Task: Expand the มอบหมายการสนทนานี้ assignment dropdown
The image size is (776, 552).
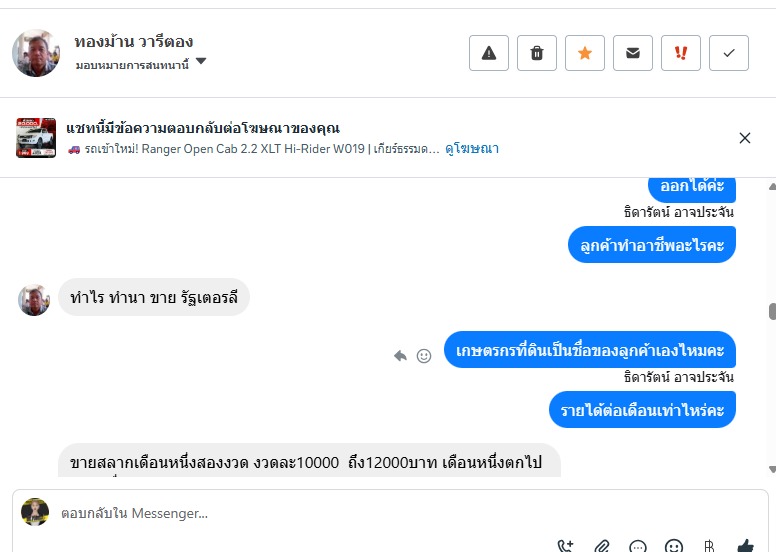Action: pyautogui.click(x=200, y=61)
